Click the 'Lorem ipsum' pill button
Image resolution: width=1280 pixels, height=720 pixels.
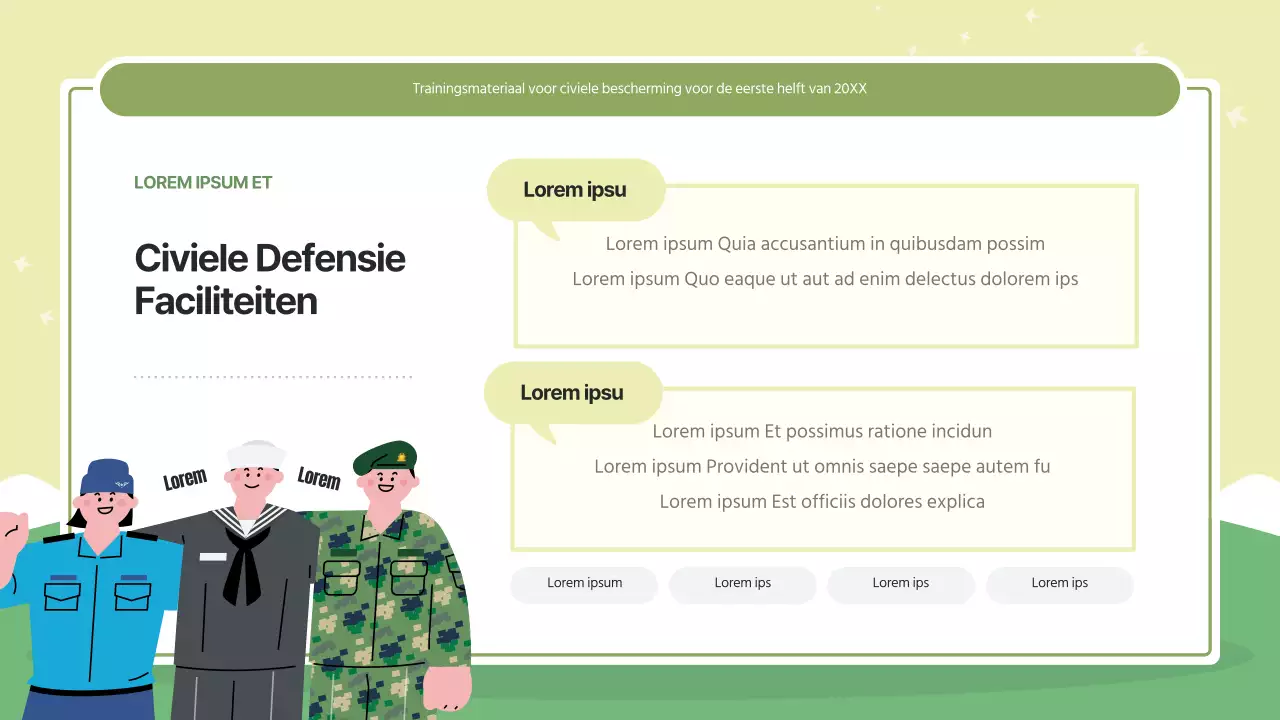point(584,585)
